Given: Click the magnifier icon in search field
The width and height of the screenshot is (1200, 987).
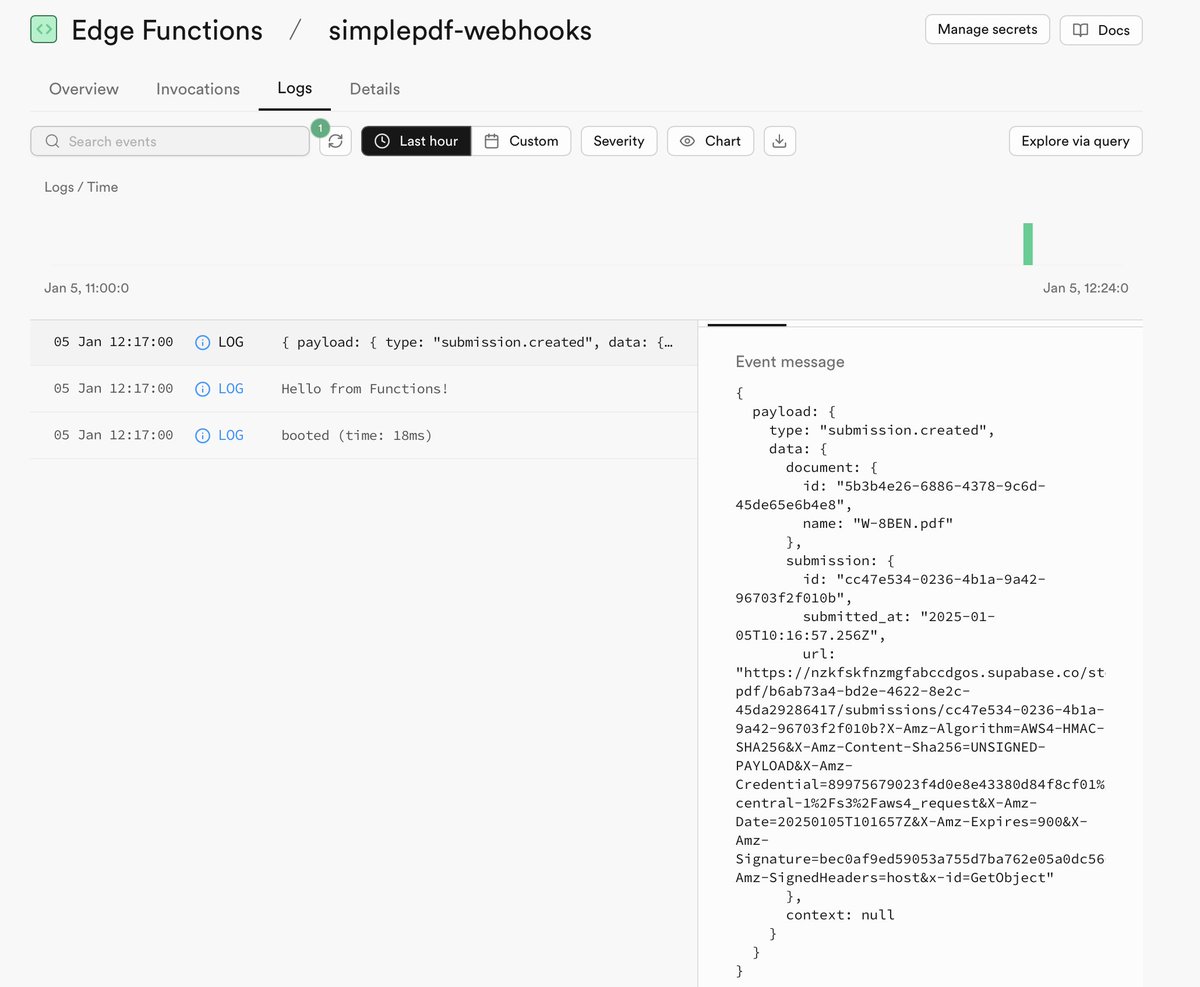Looking at the screenshot, I should pyautogui.click(x=53, y=141).
